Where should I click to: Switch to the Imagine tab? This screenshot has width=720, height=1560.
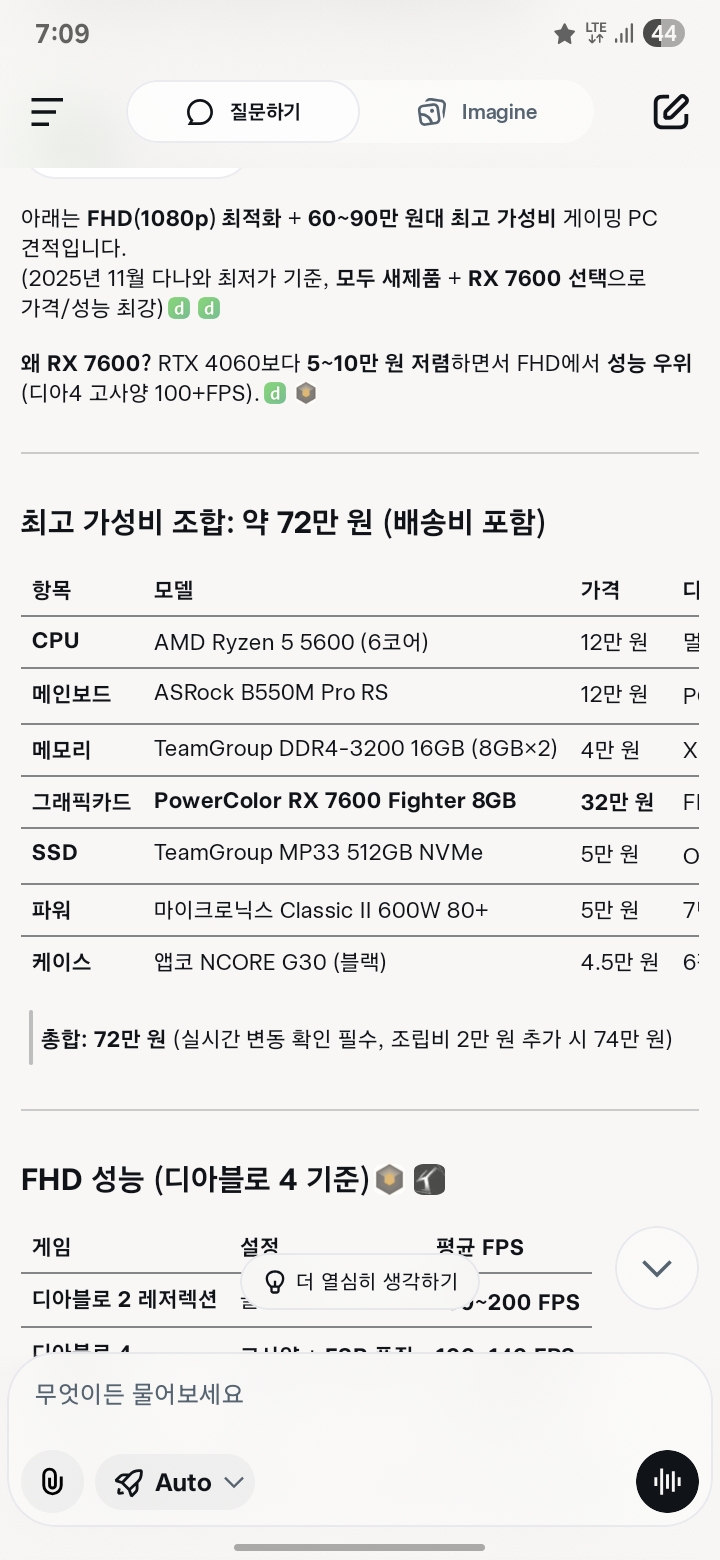click(x=477, y=112)
